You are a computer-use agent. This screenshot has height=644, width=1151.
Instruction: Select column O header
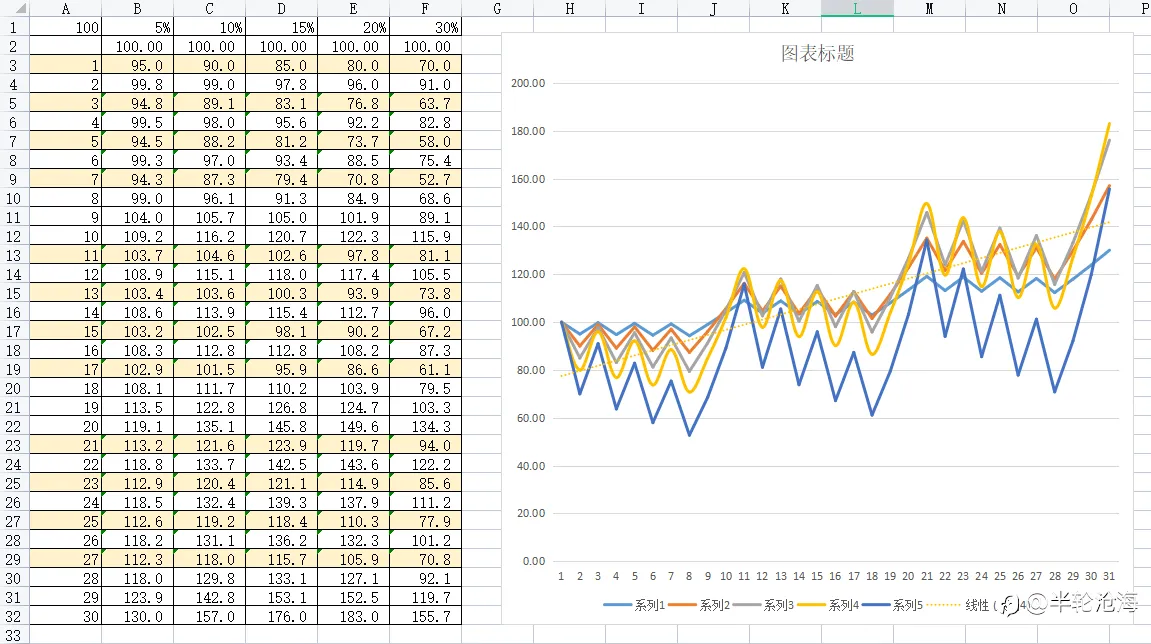pyautogui.click(x=1073, y=9)
